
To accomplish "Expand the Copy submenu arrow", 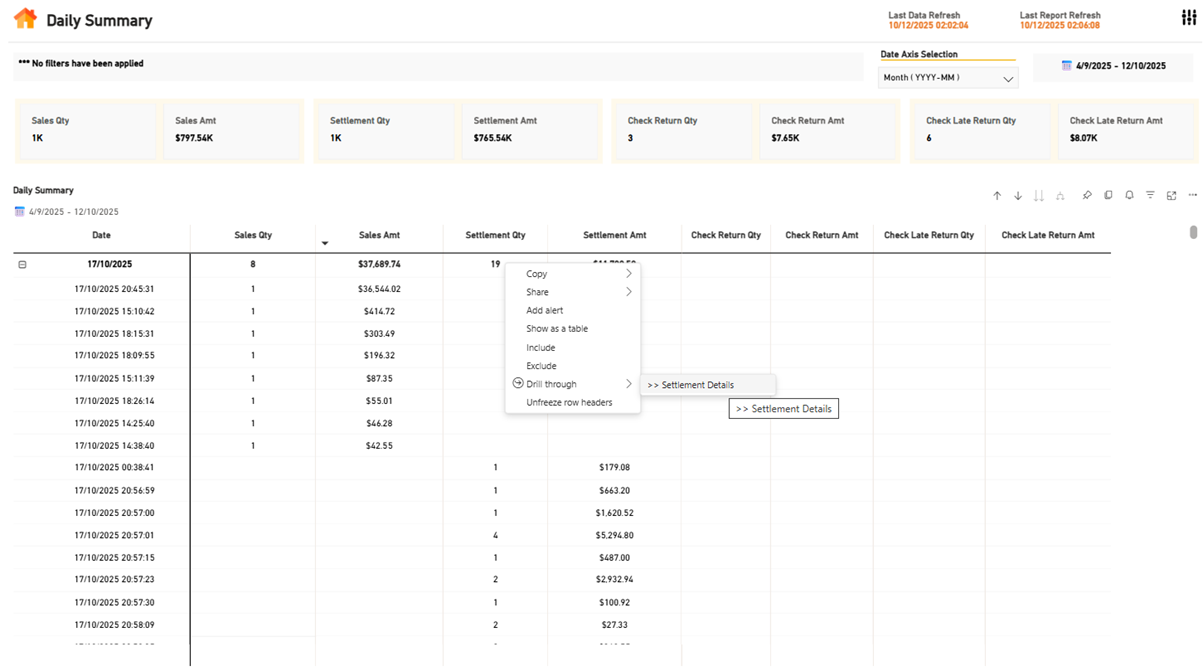I will [629, 273].
